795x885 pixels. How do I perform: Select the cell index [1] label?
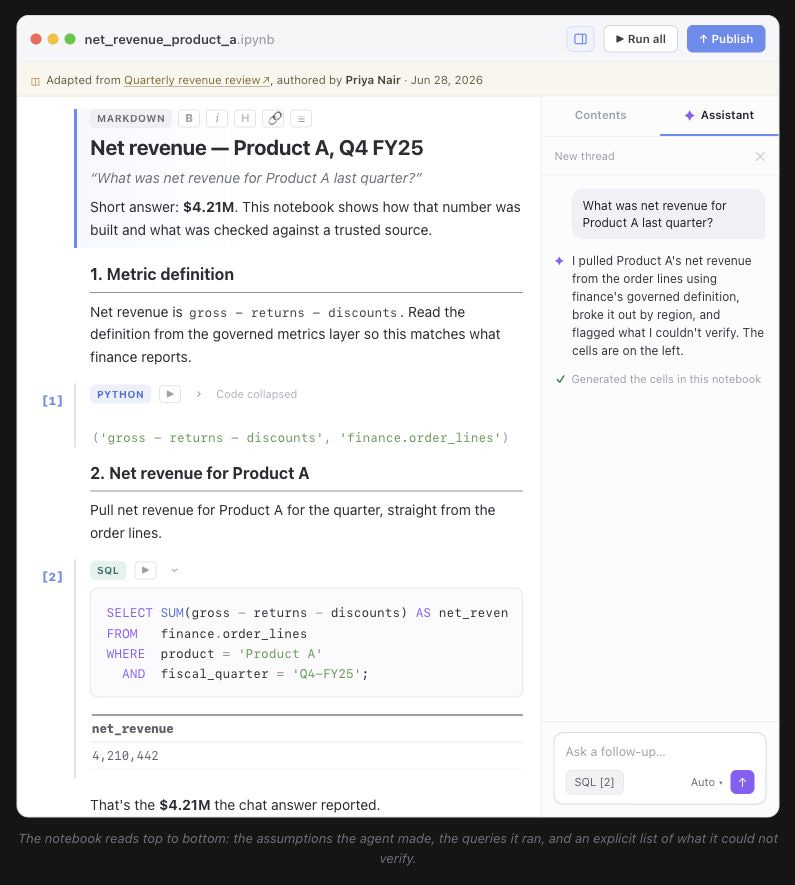point(52,401)
